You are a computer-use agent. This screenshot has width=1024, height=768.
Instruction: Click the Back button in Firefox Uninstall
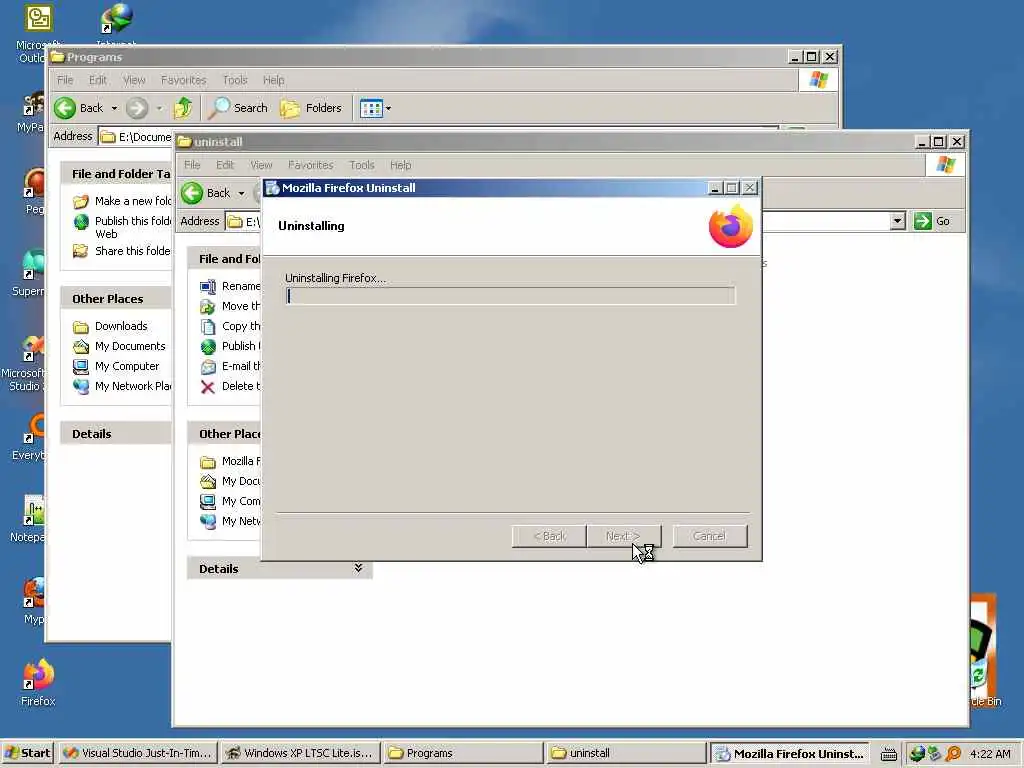pyautogui.click(x=549, y=536)
